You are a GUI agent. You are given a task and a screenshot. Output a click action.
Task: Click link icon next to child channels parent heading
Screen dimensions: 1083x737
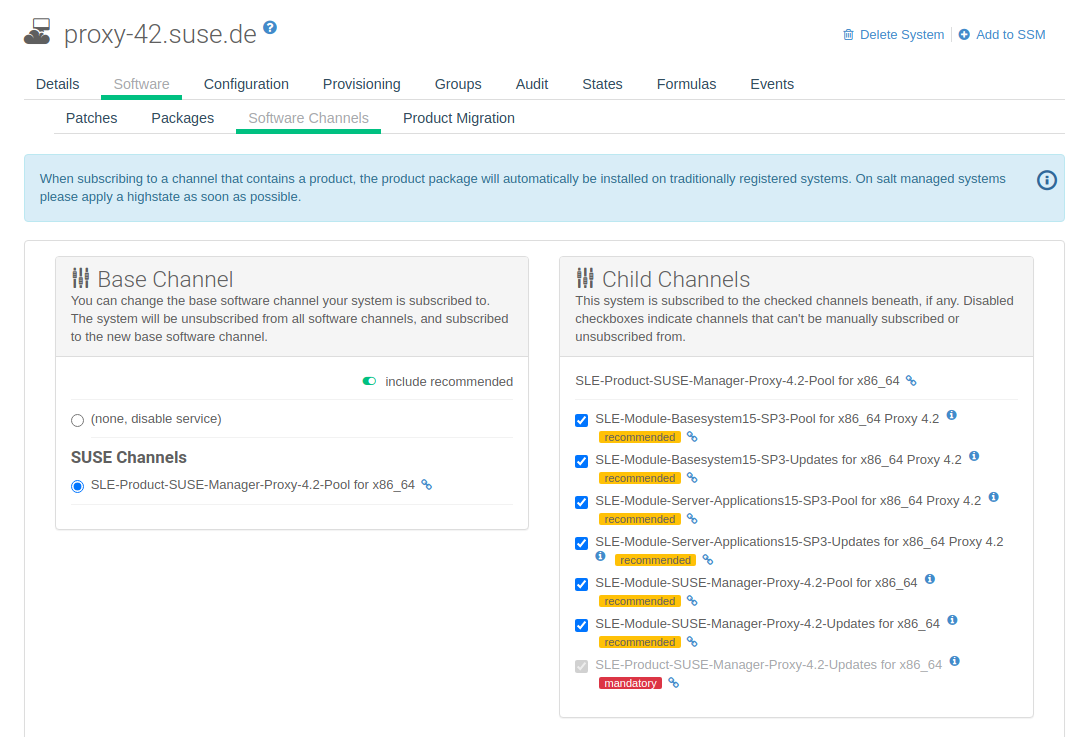[911, 381]
